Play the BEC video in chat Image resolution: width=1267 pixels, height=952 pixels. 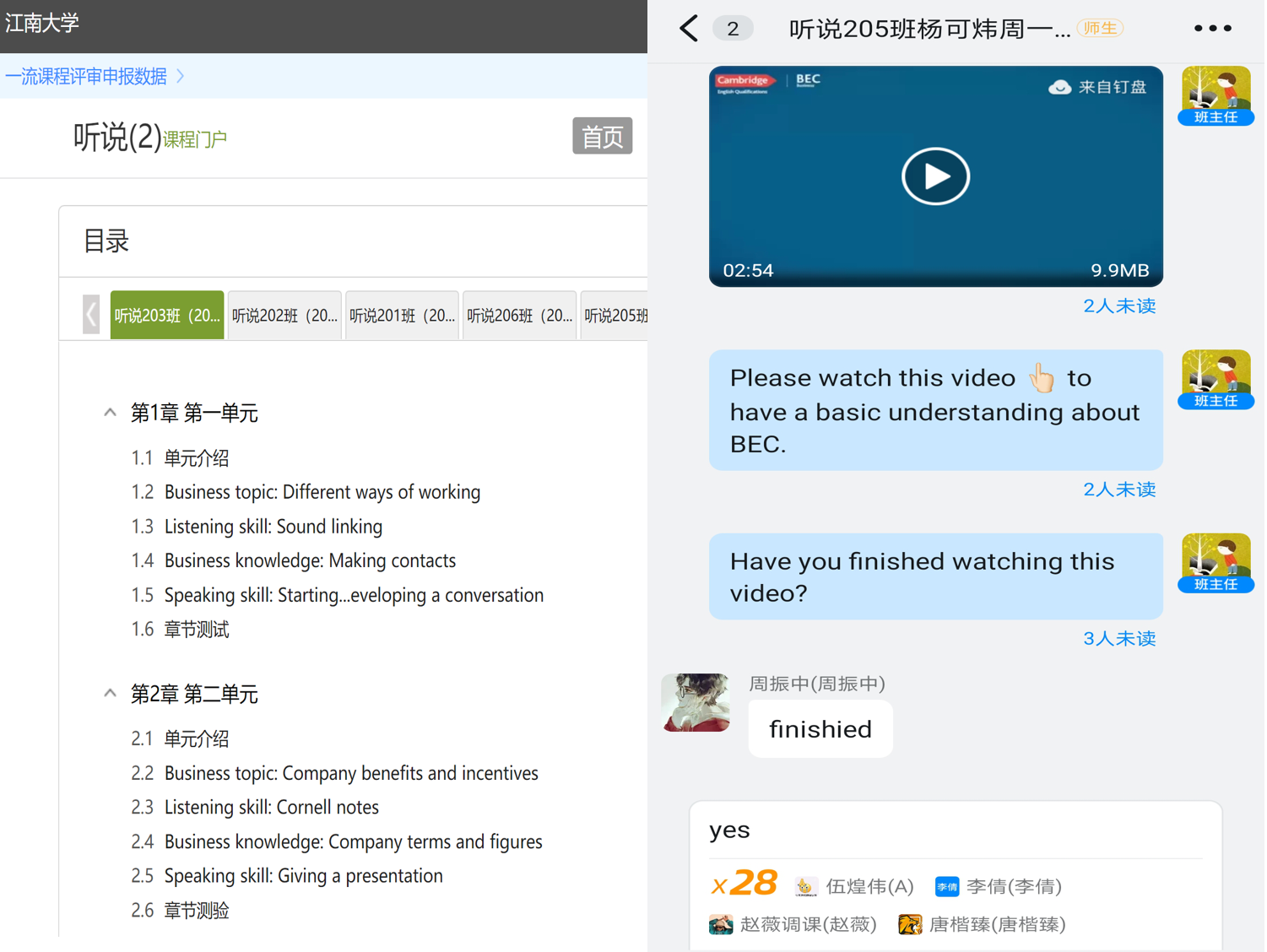pos(934,176)
